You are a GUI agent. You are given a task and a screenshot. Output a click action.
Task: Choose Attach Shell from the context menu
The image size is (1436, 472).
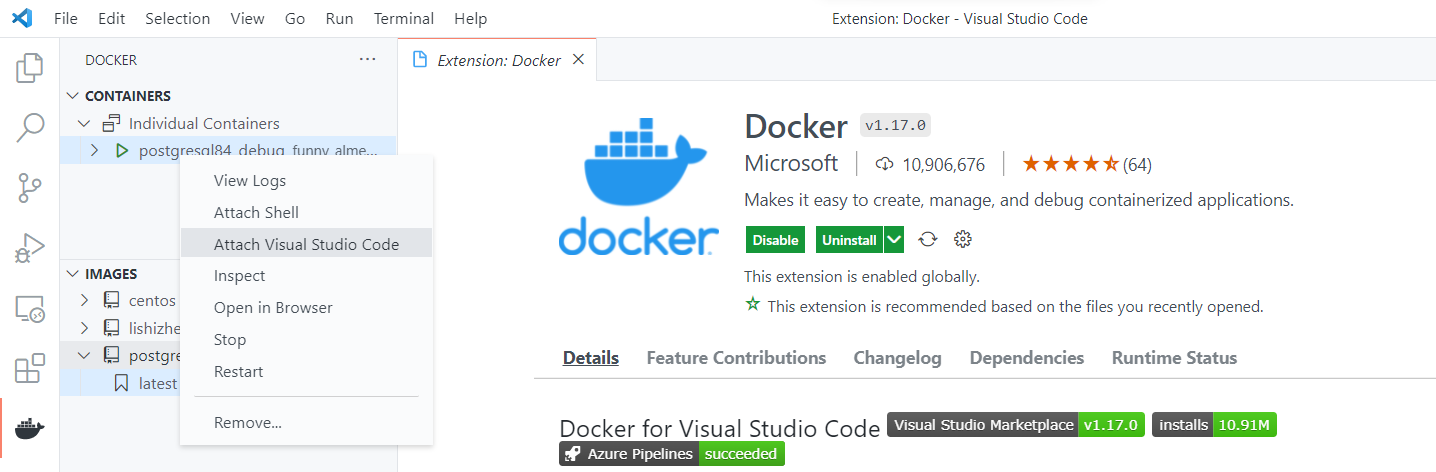306,213
